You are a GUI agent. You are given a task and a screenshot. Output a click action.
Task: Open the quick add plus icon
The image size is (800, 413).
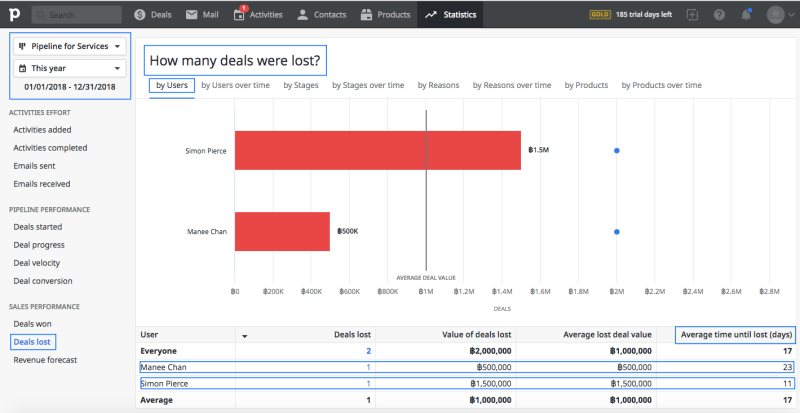point(692,15)
